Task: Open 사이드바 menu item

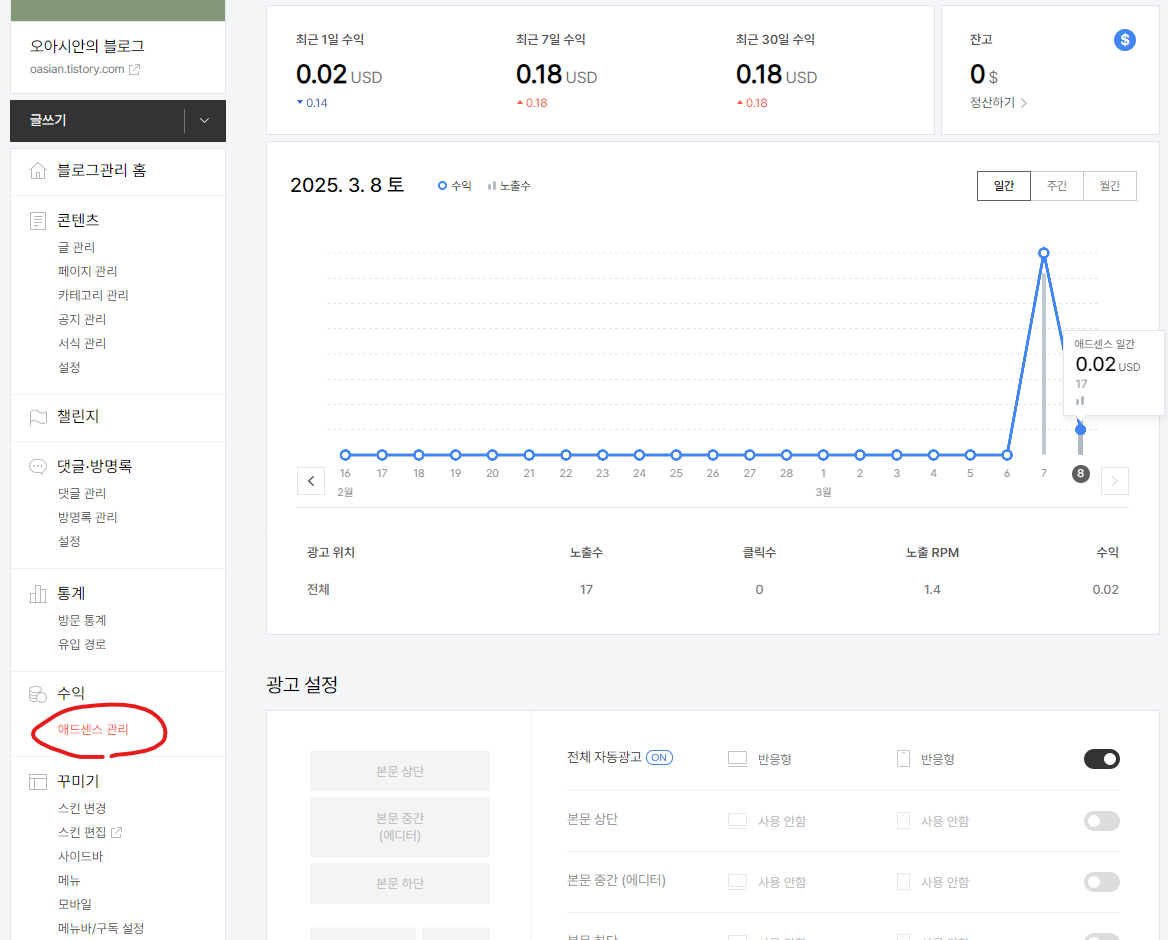Action: [80, 856]
